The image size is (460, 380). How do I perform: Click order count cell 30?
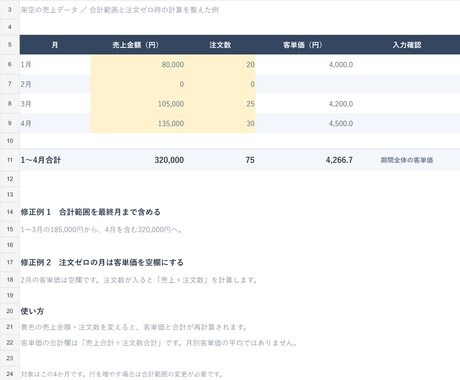click(220, 123)
